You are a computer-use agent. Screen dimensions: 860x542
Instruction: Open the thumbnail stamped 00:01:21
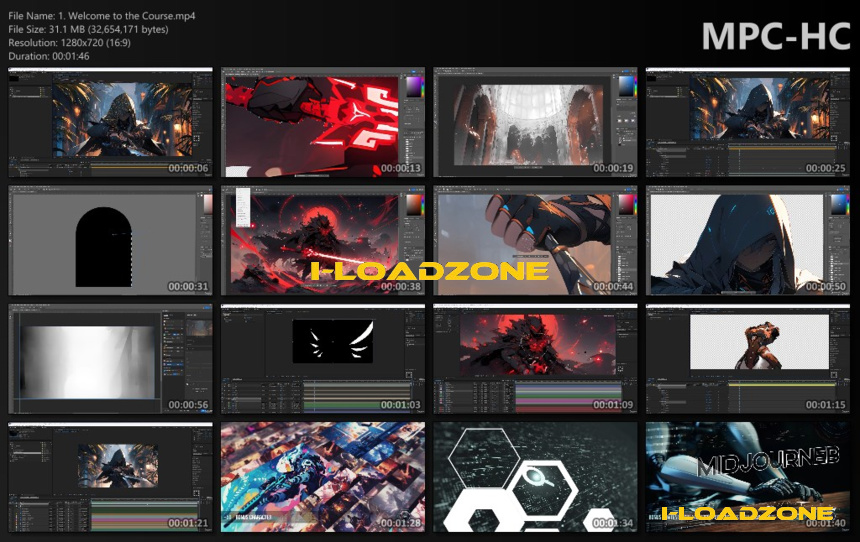(110, 477)
